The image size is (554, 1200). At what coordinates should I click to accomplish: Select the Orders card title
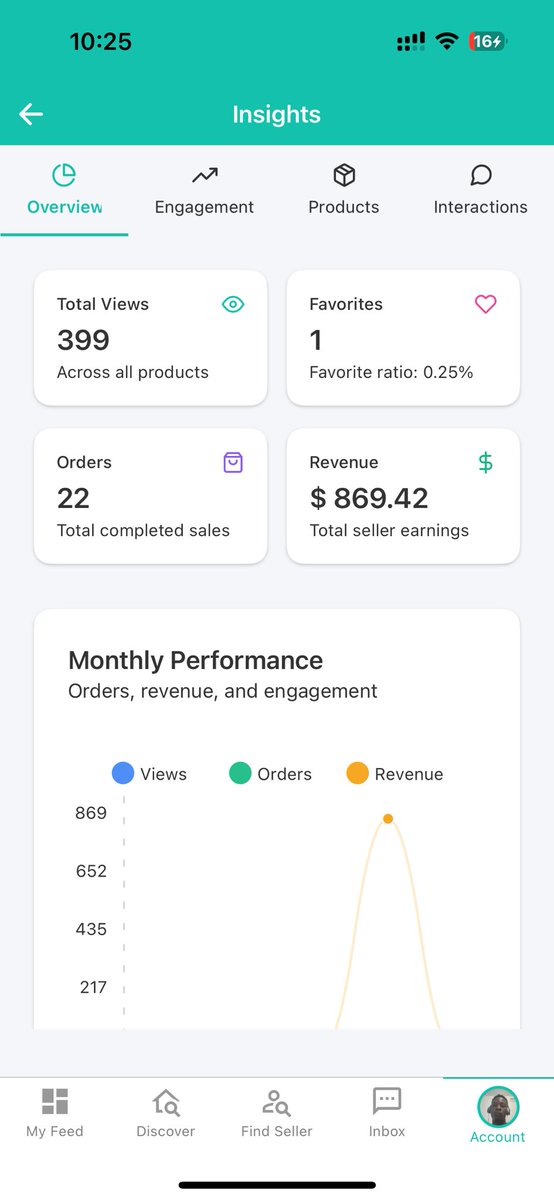pos(84,462)
